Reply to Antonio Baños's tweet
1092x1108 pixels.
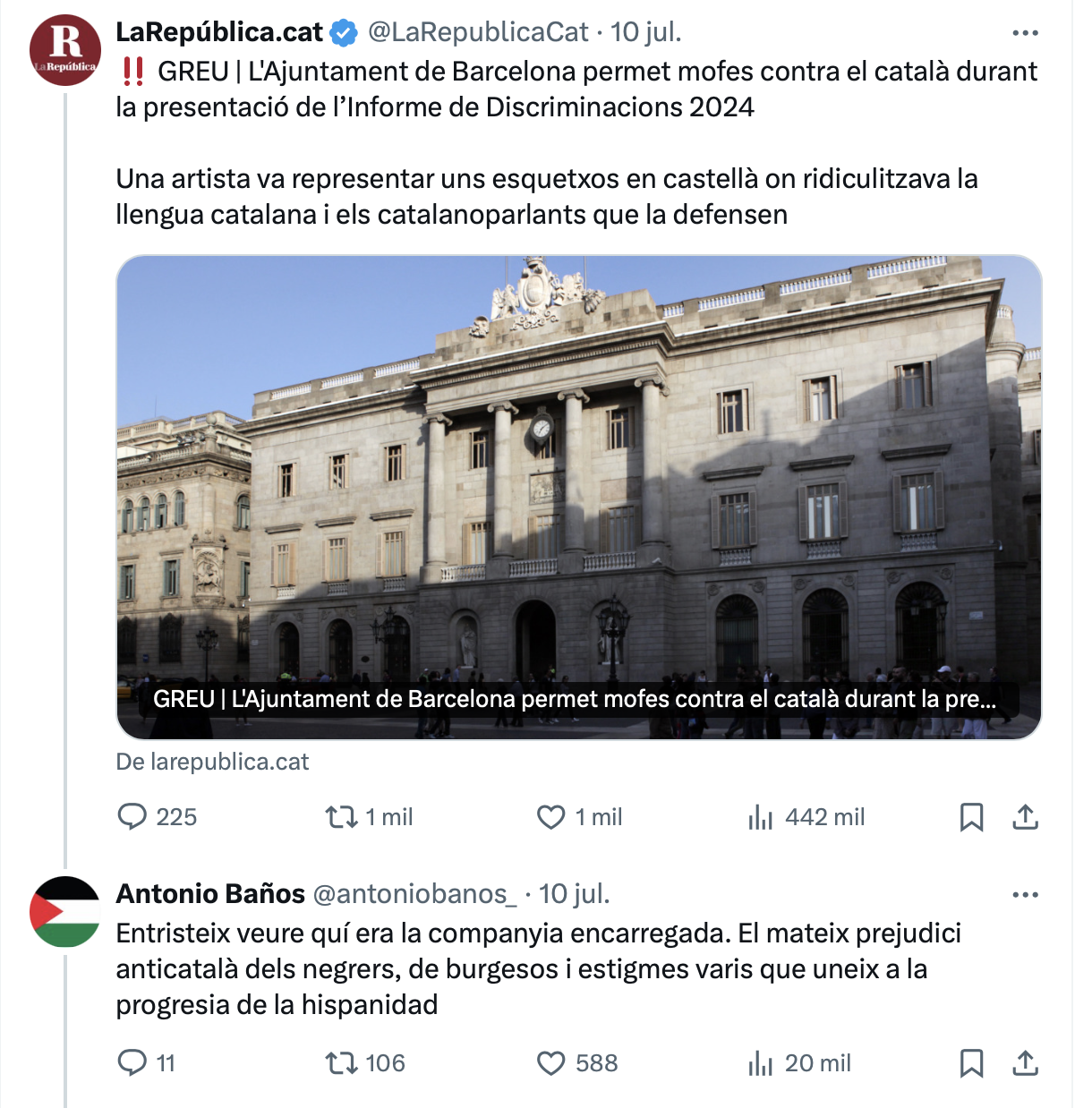147,1063
